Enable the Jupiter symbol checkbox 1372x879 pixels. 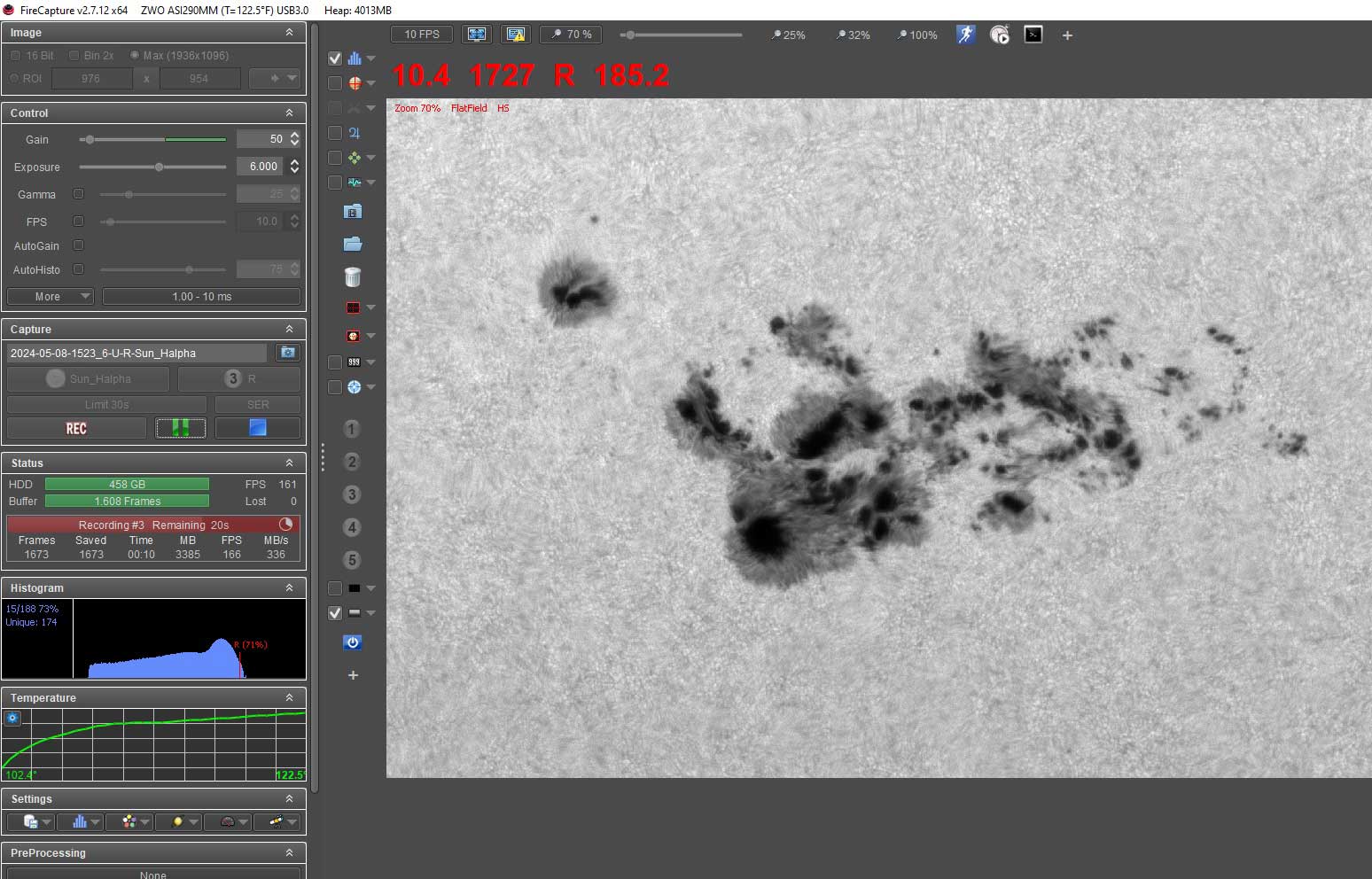(335, 133)
